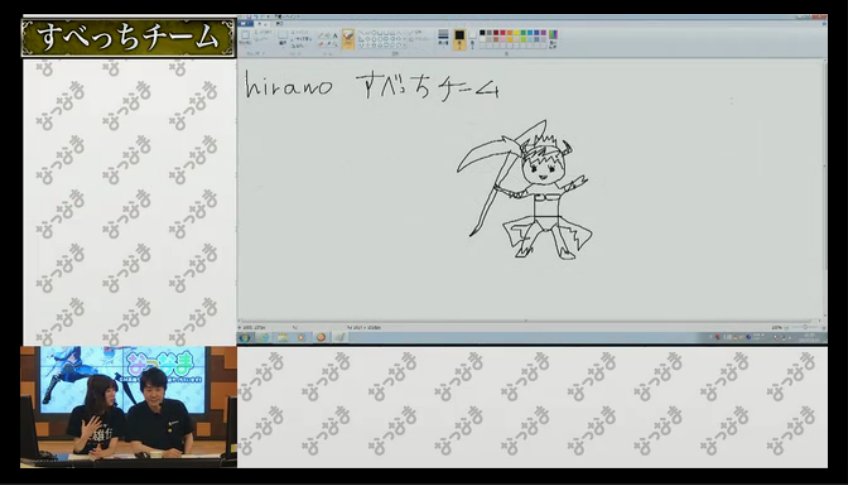
Task: Choose the green palette swatch
Action: 523,32
